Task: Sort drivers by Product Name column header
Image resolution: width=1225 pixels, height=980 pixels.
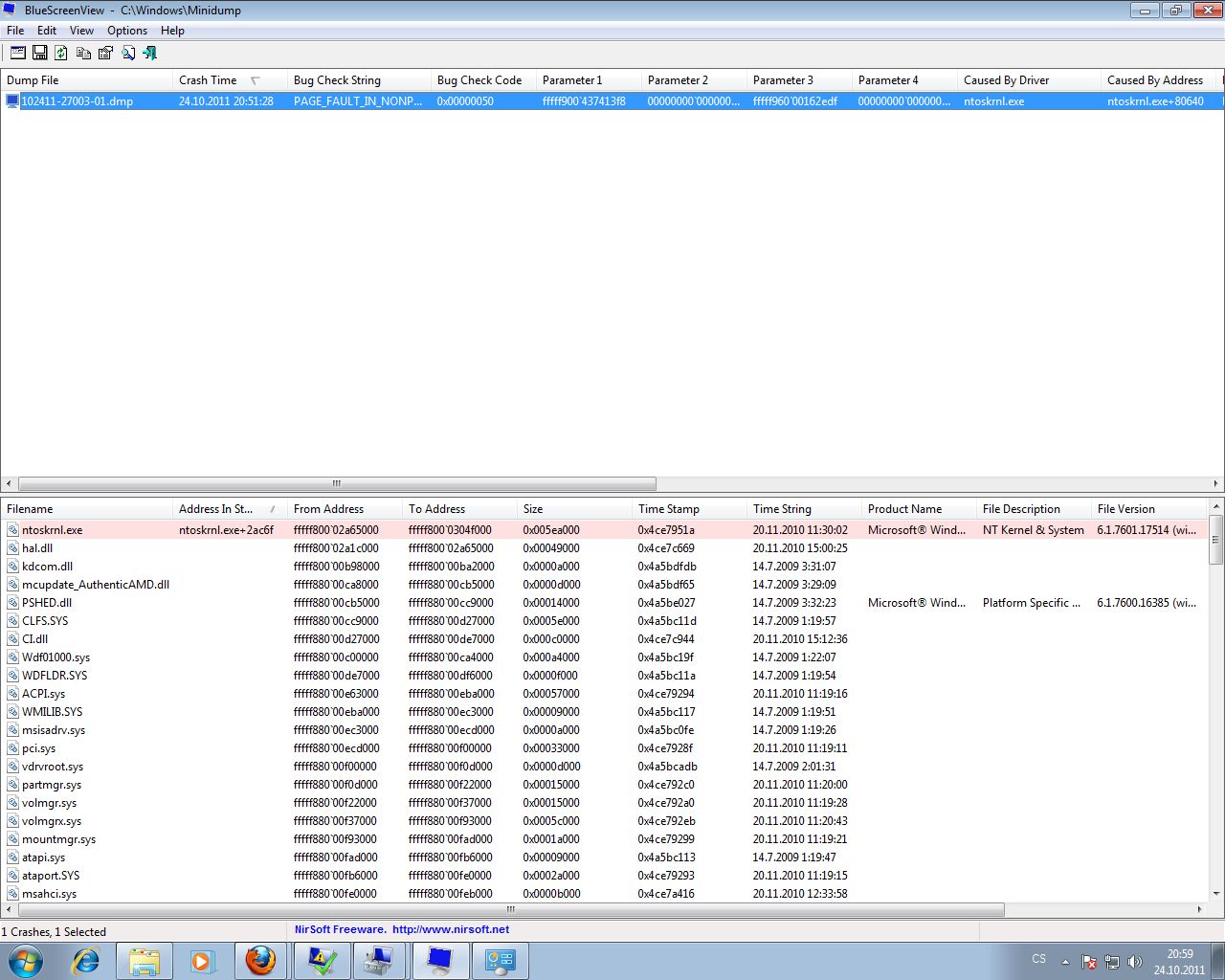Action: pos(919,509)
